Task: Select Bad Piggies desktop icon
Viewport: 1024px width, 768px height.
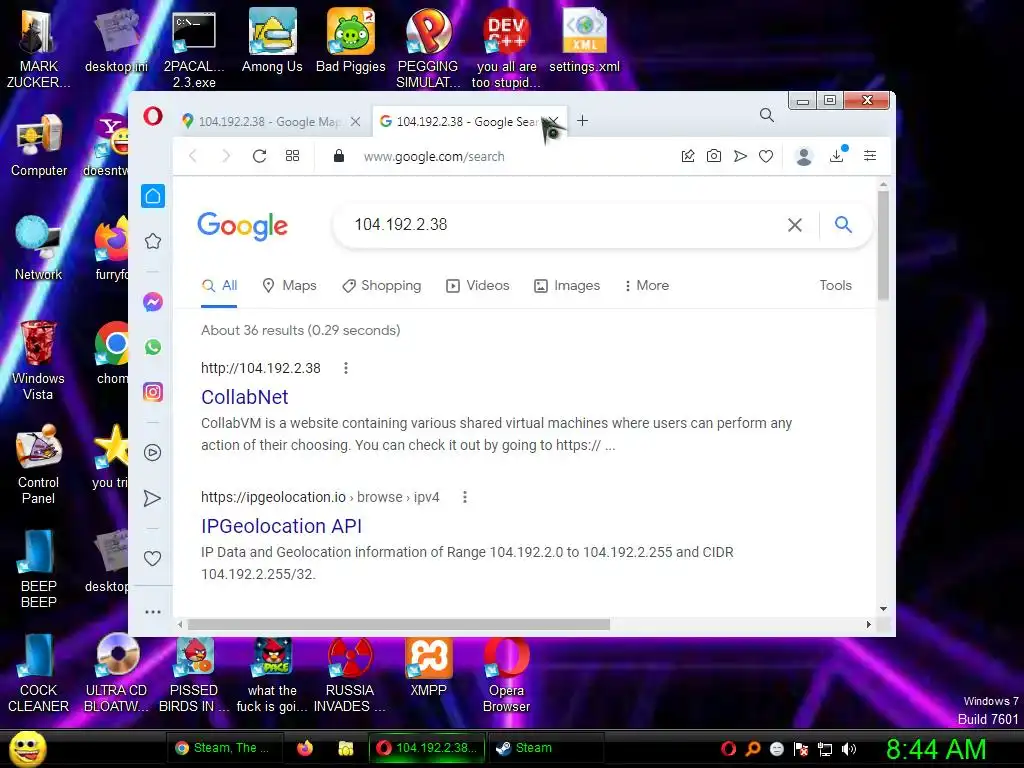Action: 351,40
